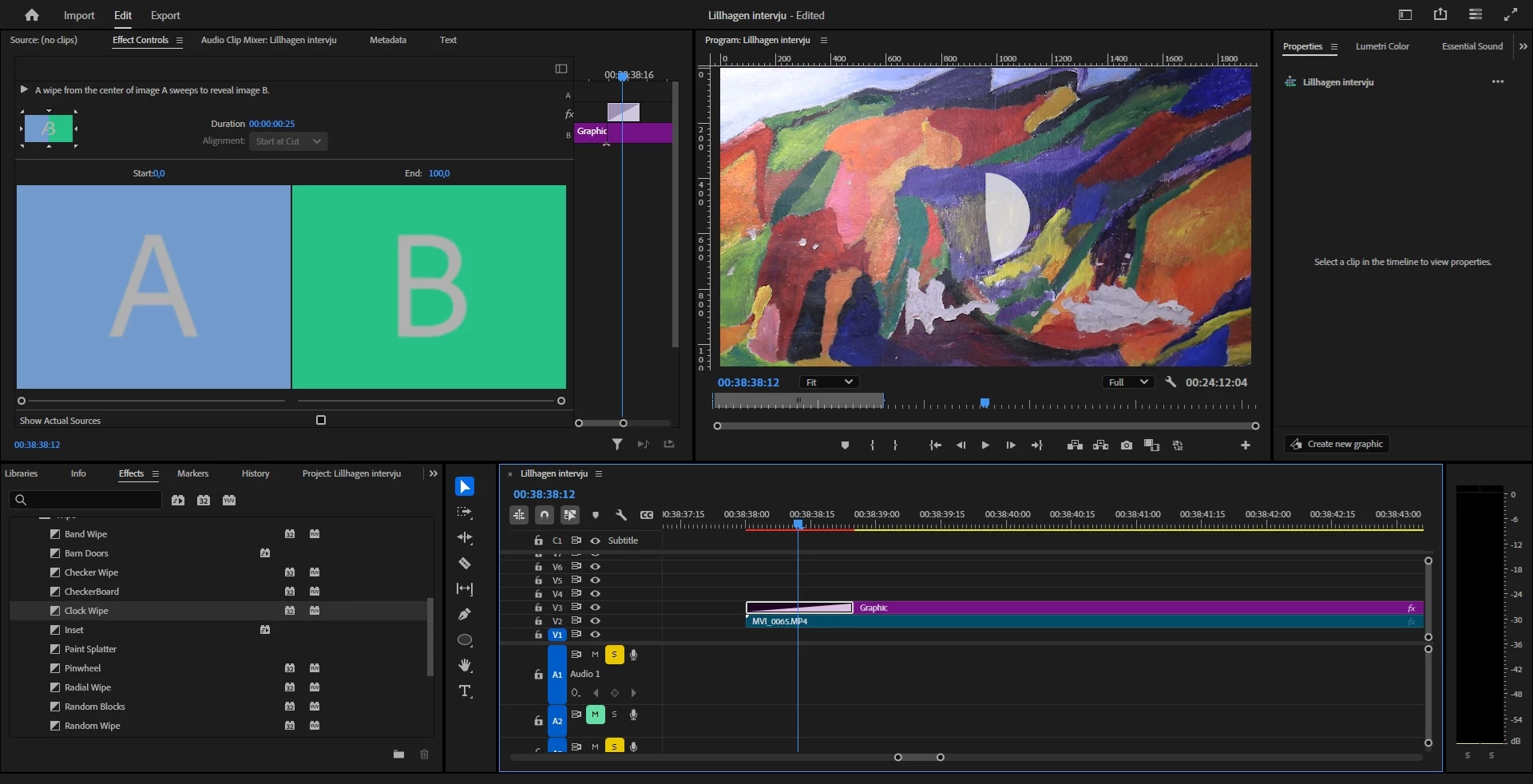This screenshot has height=784, width=1533.
Task: Toggle V3 track output eye
Action: [595, 608]
